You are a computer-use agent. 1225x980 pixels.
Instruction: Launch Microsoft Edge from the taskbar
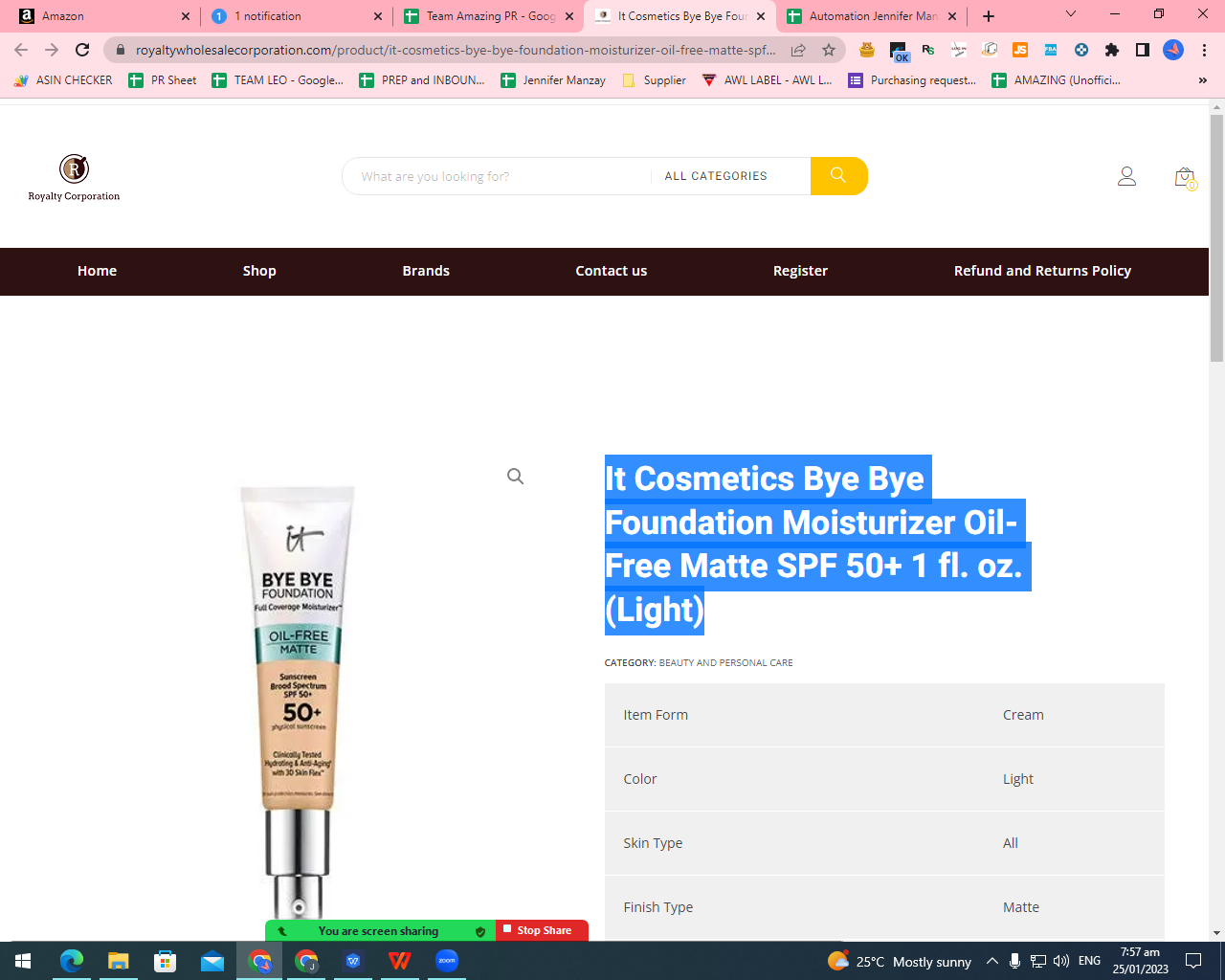click(x=72, y=961)
